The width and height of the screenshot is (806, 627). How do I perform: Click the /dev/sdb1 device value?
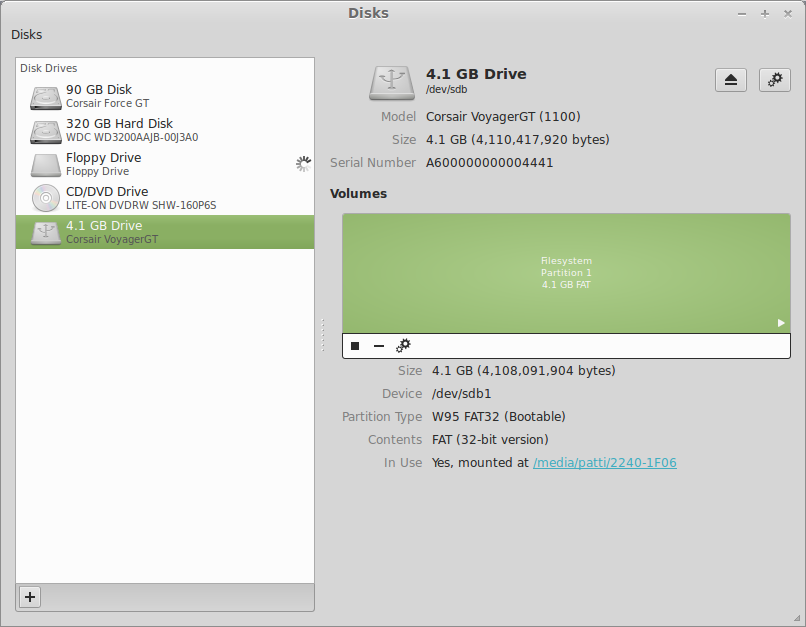coord(462,394)
